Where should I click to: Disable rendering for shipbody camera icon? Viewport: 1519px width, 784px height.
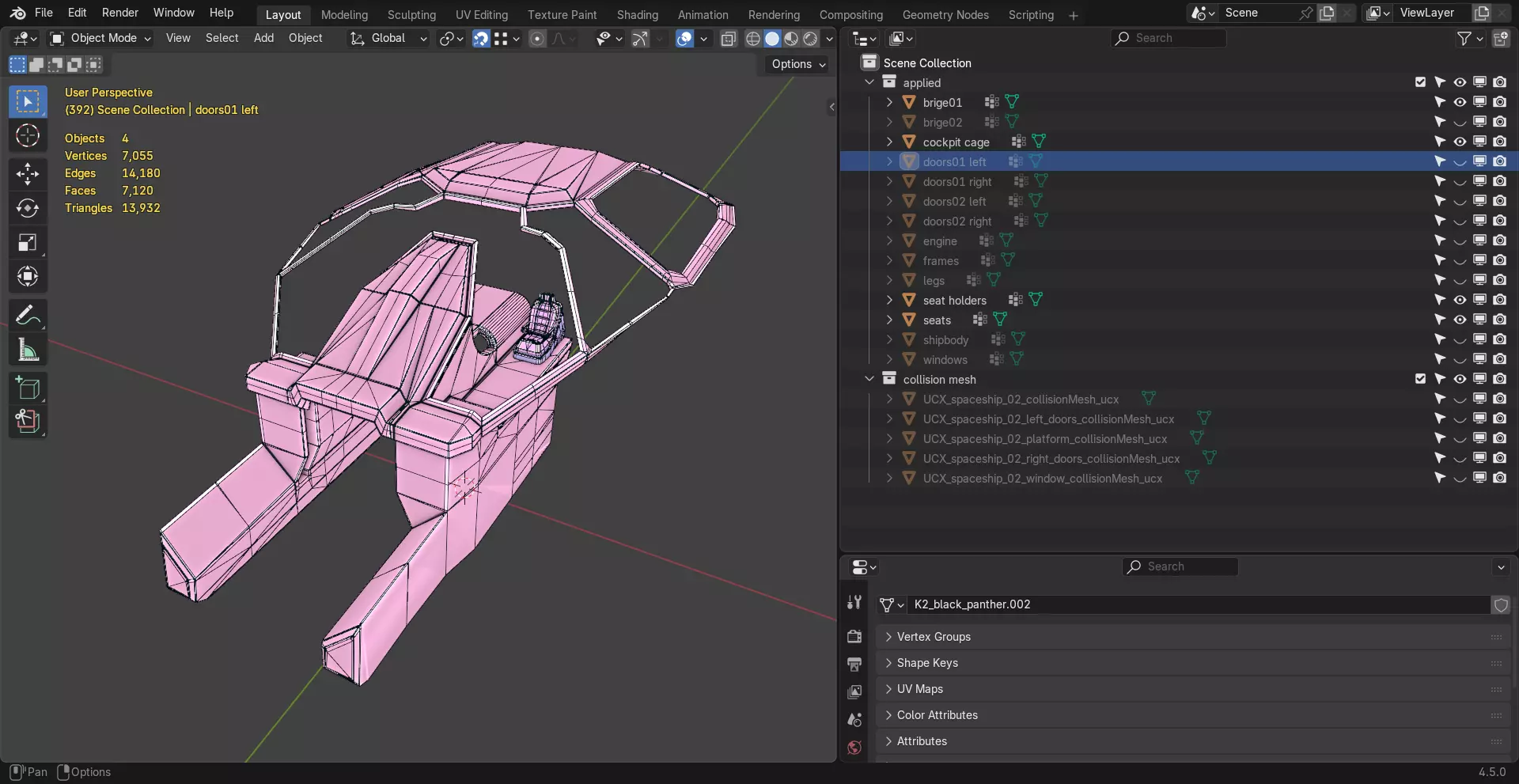(x=1499, y=339)
